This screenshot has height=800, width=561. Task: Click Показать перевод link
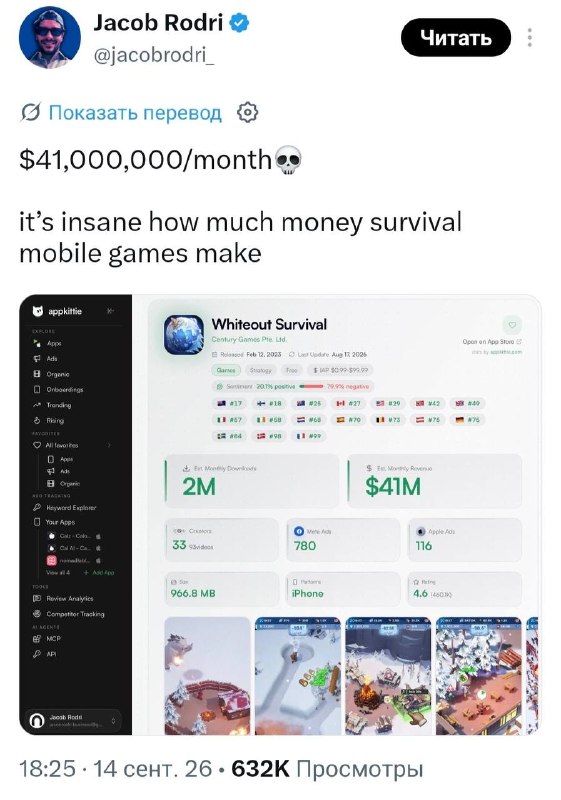pyautogui.click(x=135, y=113)
